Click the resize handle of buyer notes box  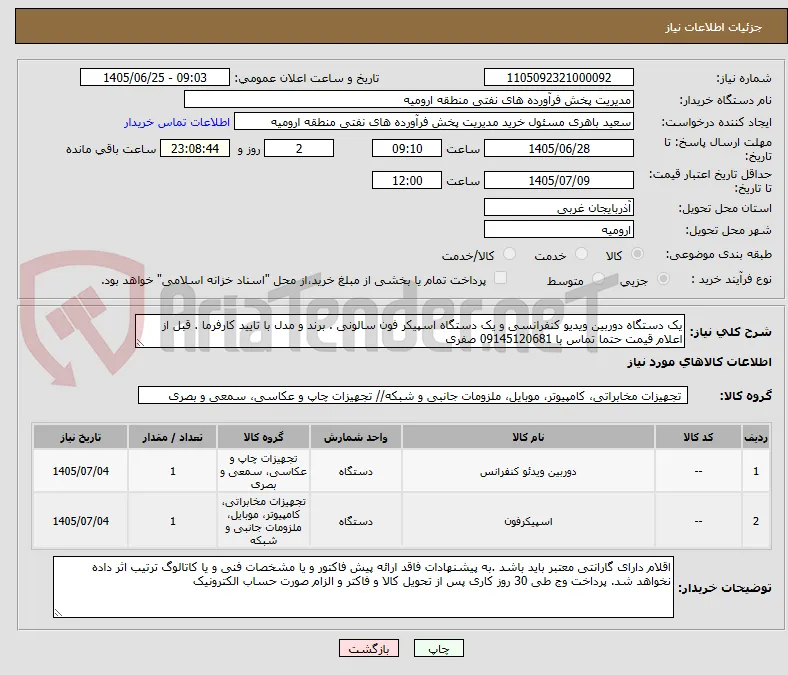59,612
